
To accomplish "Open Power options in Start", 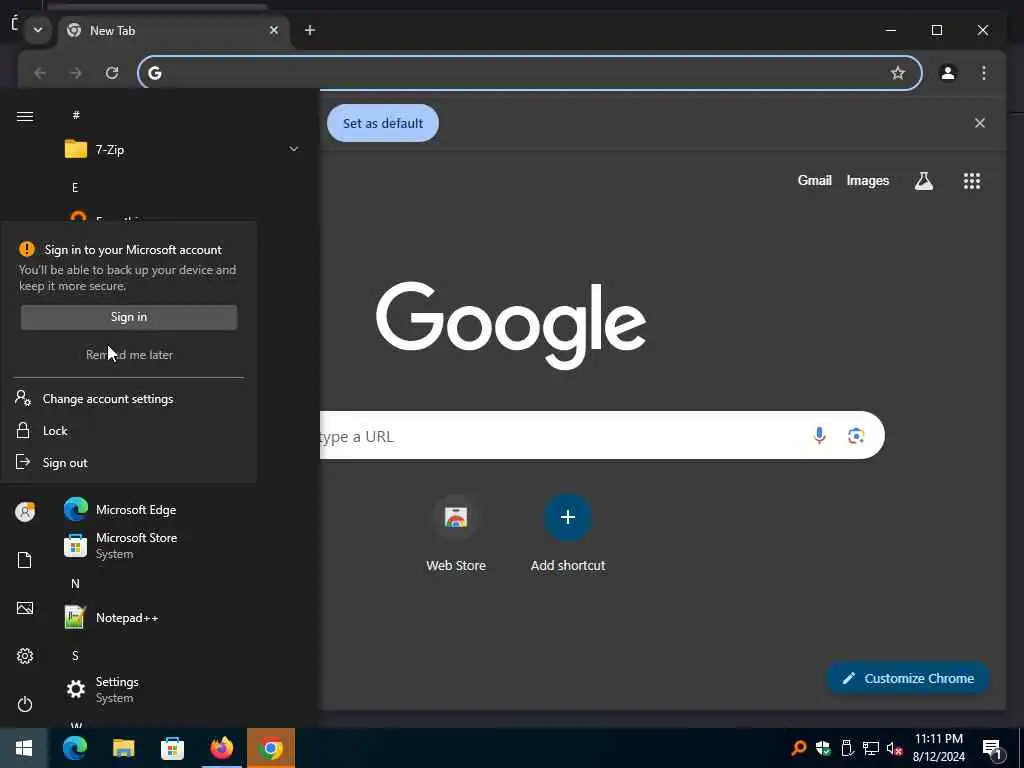I will pyautogui.click(x=25, y=704).
